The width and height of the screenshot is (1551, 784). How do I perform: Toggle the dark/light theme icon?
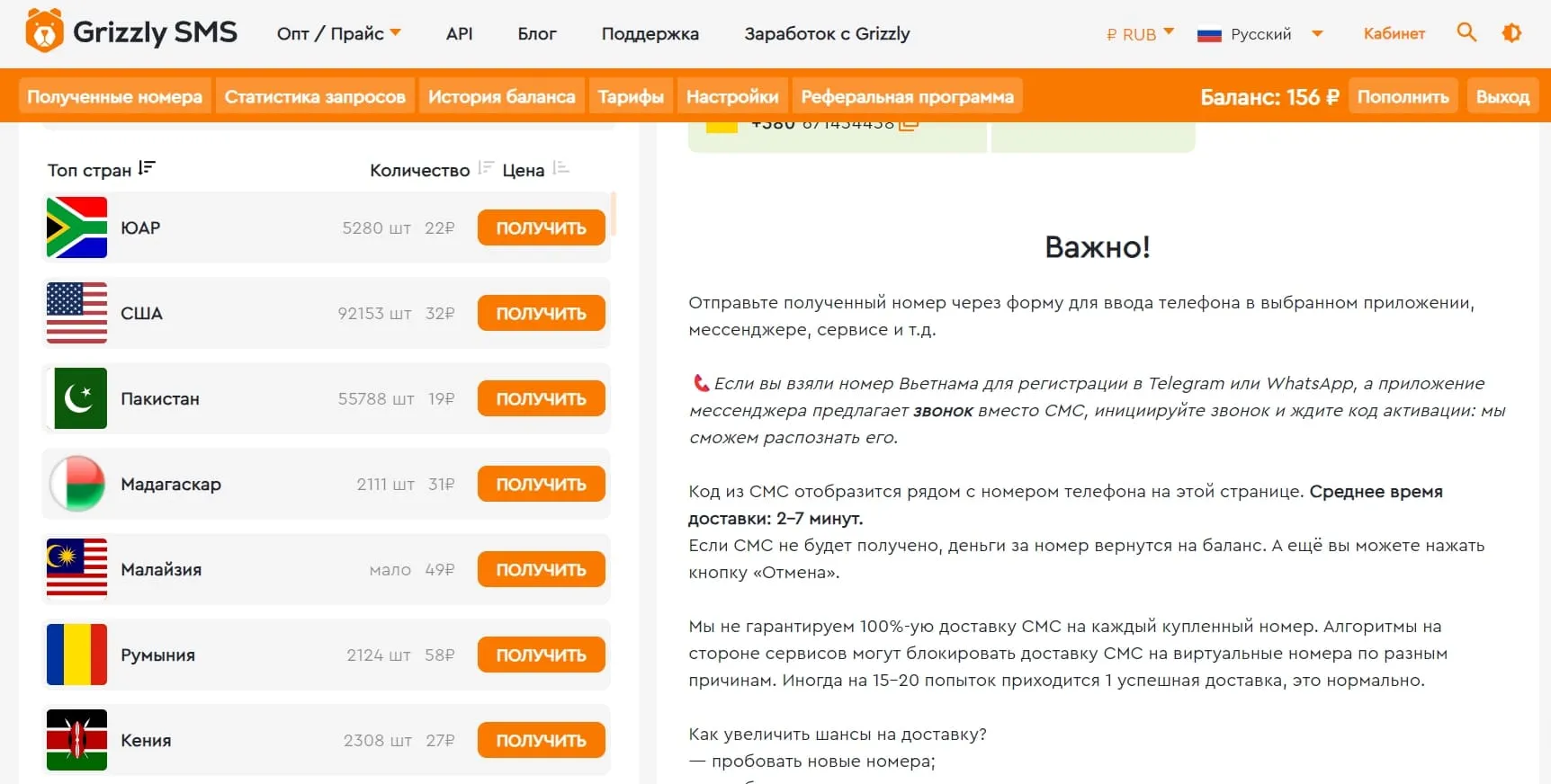pos(1511,33)
